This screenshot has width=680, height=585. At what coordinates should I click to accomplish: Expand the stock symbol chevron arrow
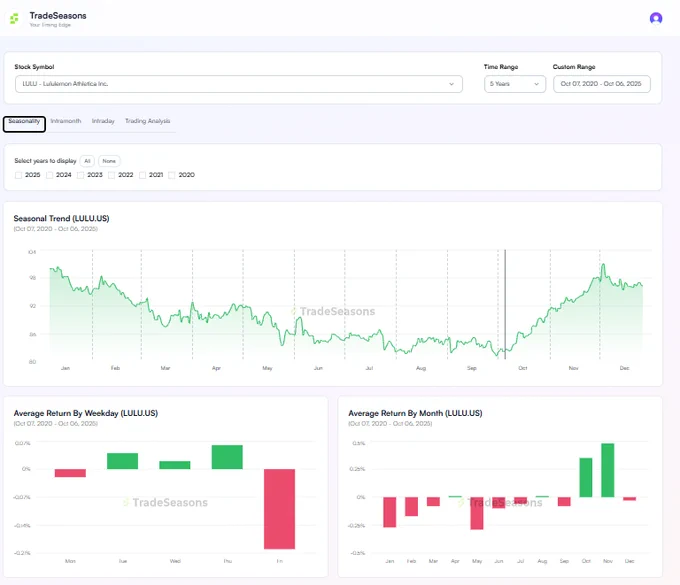[x=451, y=84]
